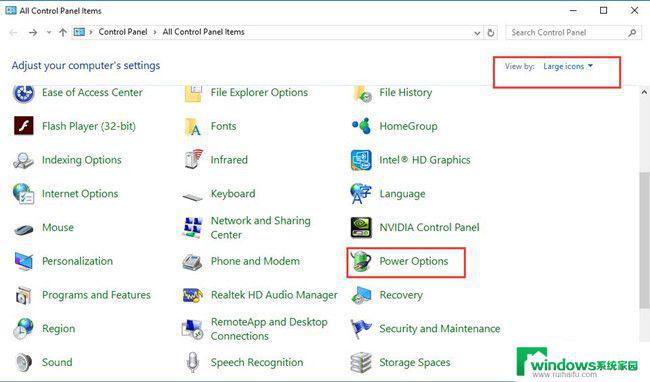This screenshot has height=382, width=650.
Task: Click the Power Options battery icon
Action: 361,261
